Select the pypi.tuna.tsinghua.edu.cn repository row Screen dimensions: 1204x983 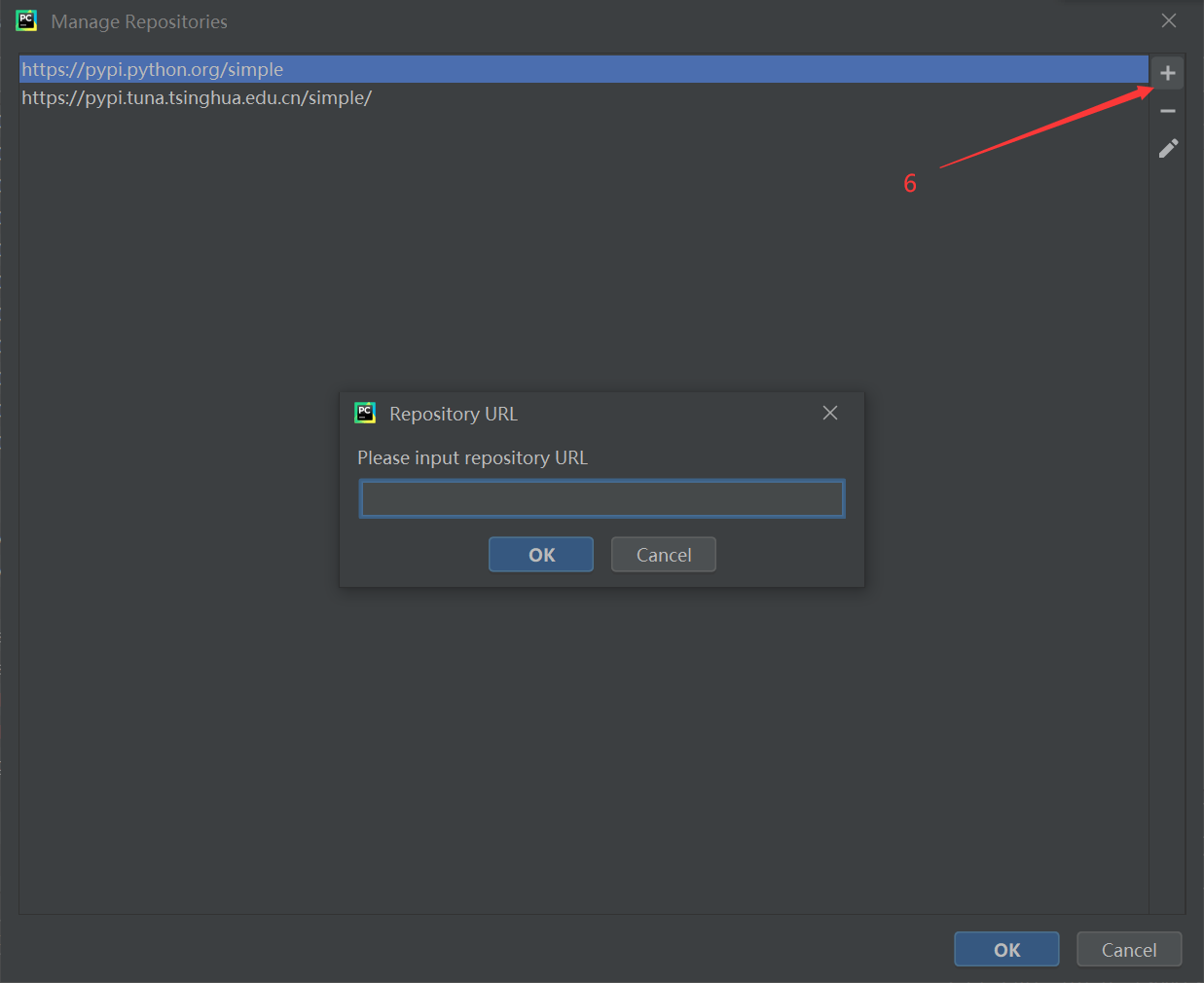(x=584, y=97)
